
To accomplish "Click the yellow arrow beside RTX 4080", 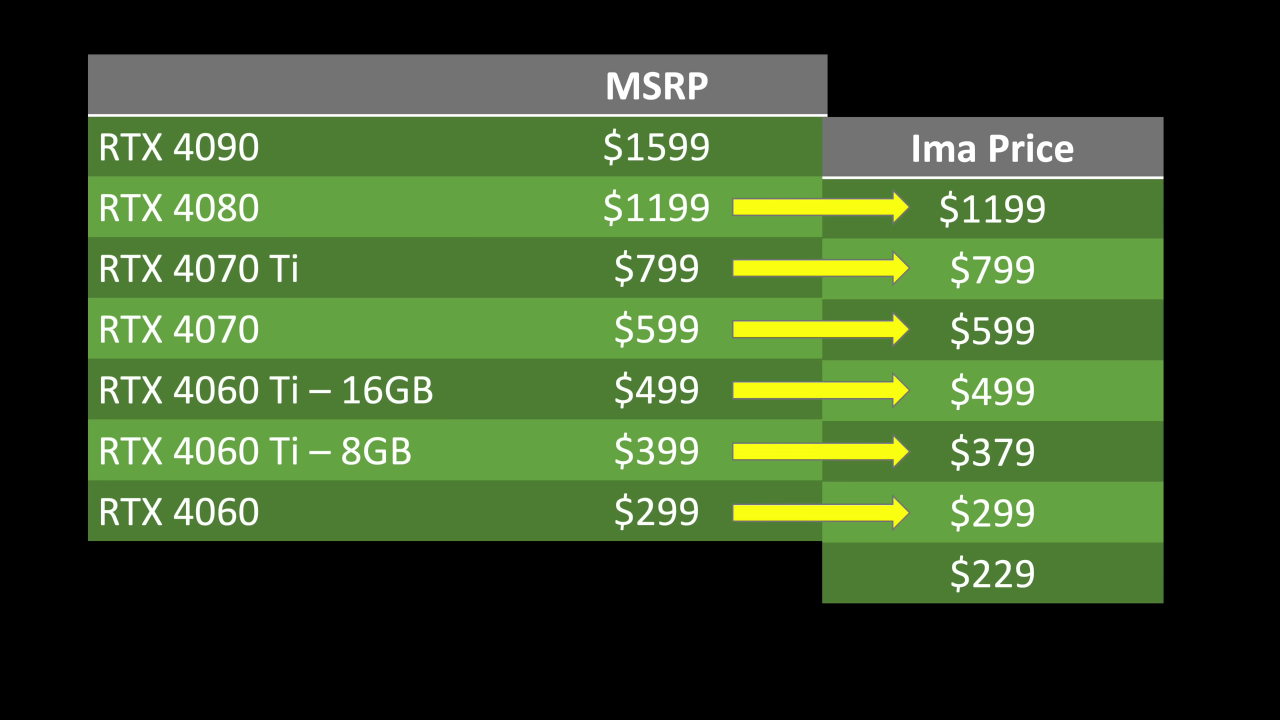I will [820, 207].
